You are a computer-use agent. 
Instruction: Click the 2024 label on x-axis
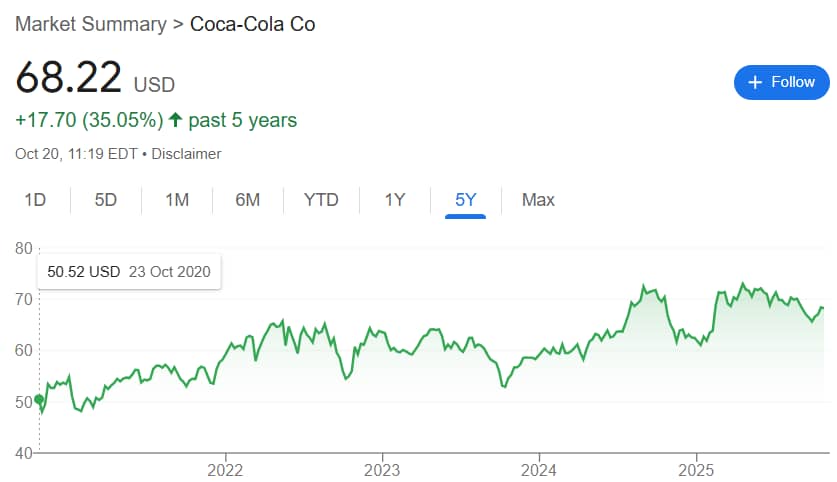pyautogui.click(x=539, y=470)
